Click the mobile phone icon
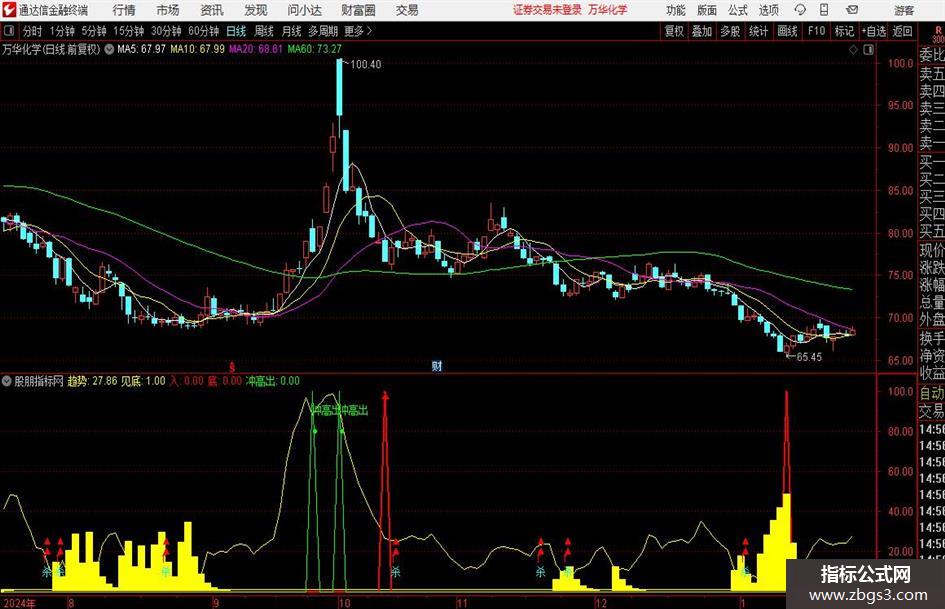 pos(824,10)
